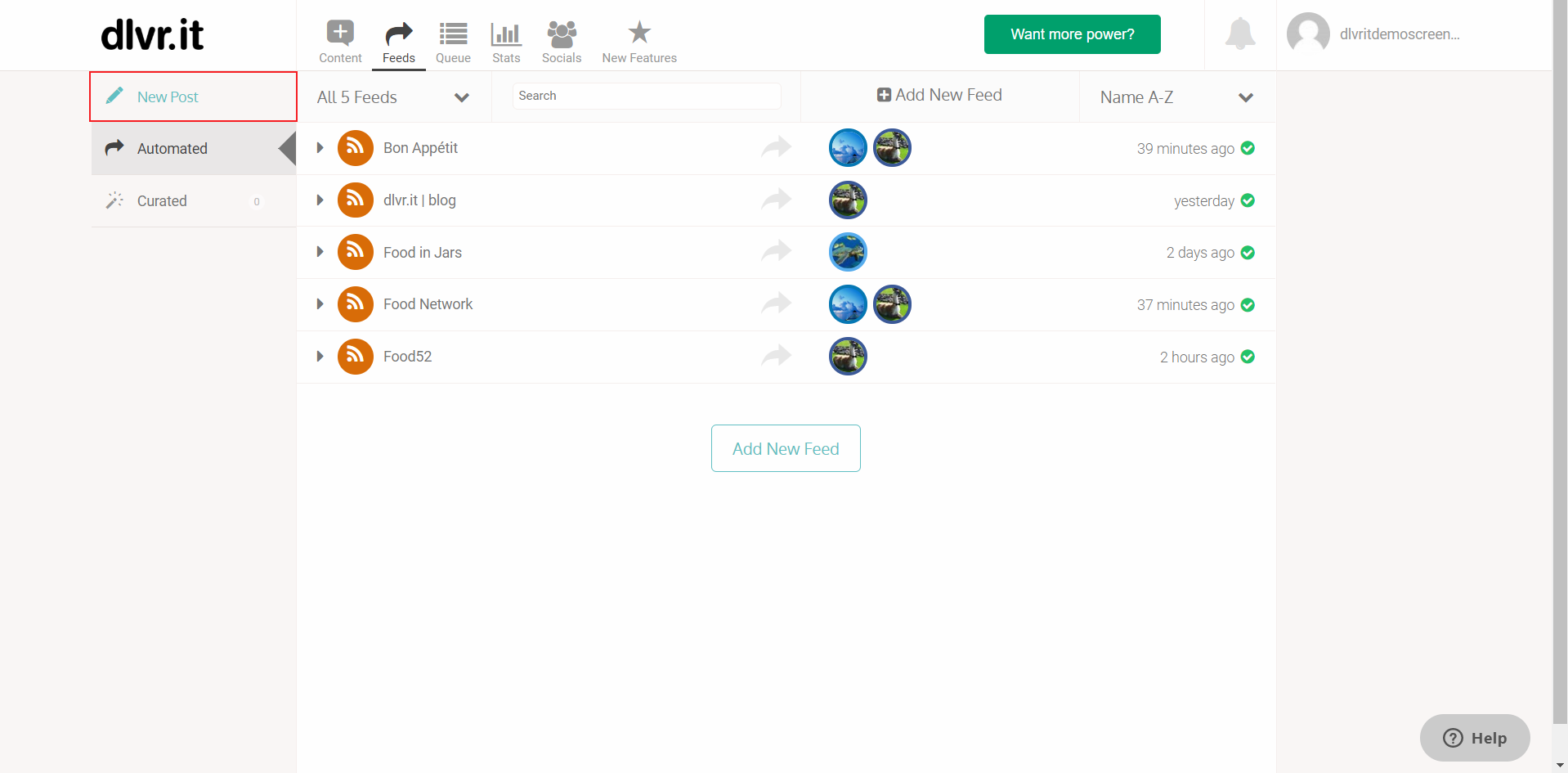Start a New Post

click(194, 97)
